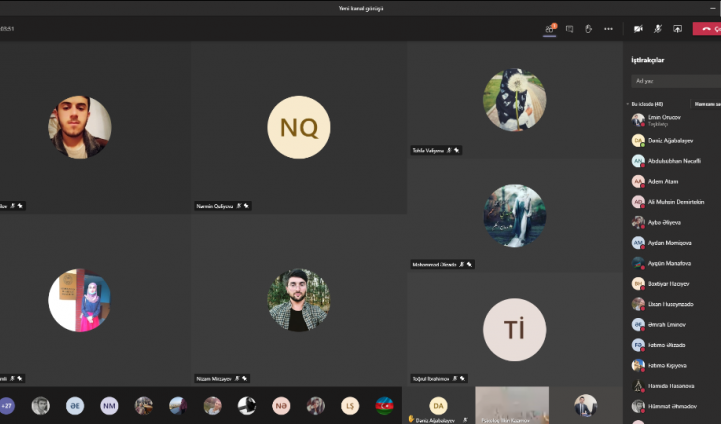Click the man in suit video thumbnail
Image resolution: width=721 pixels, height=424 pixels.
(586, 405)
